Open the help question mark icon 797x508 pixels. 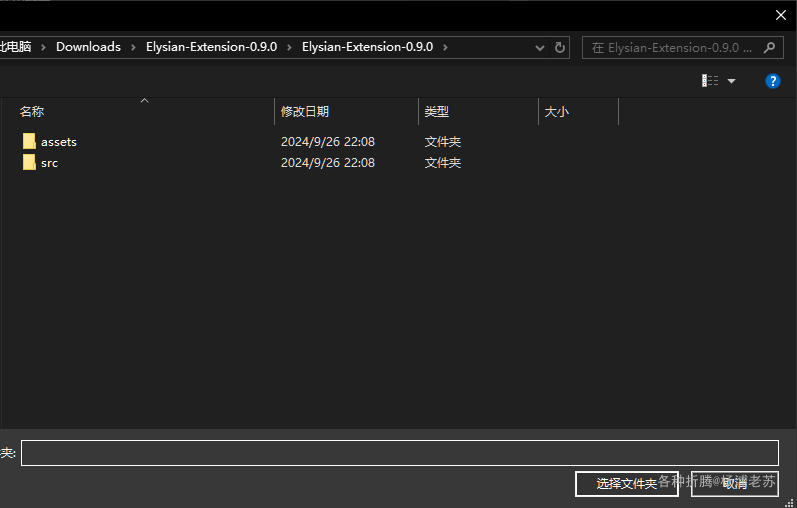point(773,81)
